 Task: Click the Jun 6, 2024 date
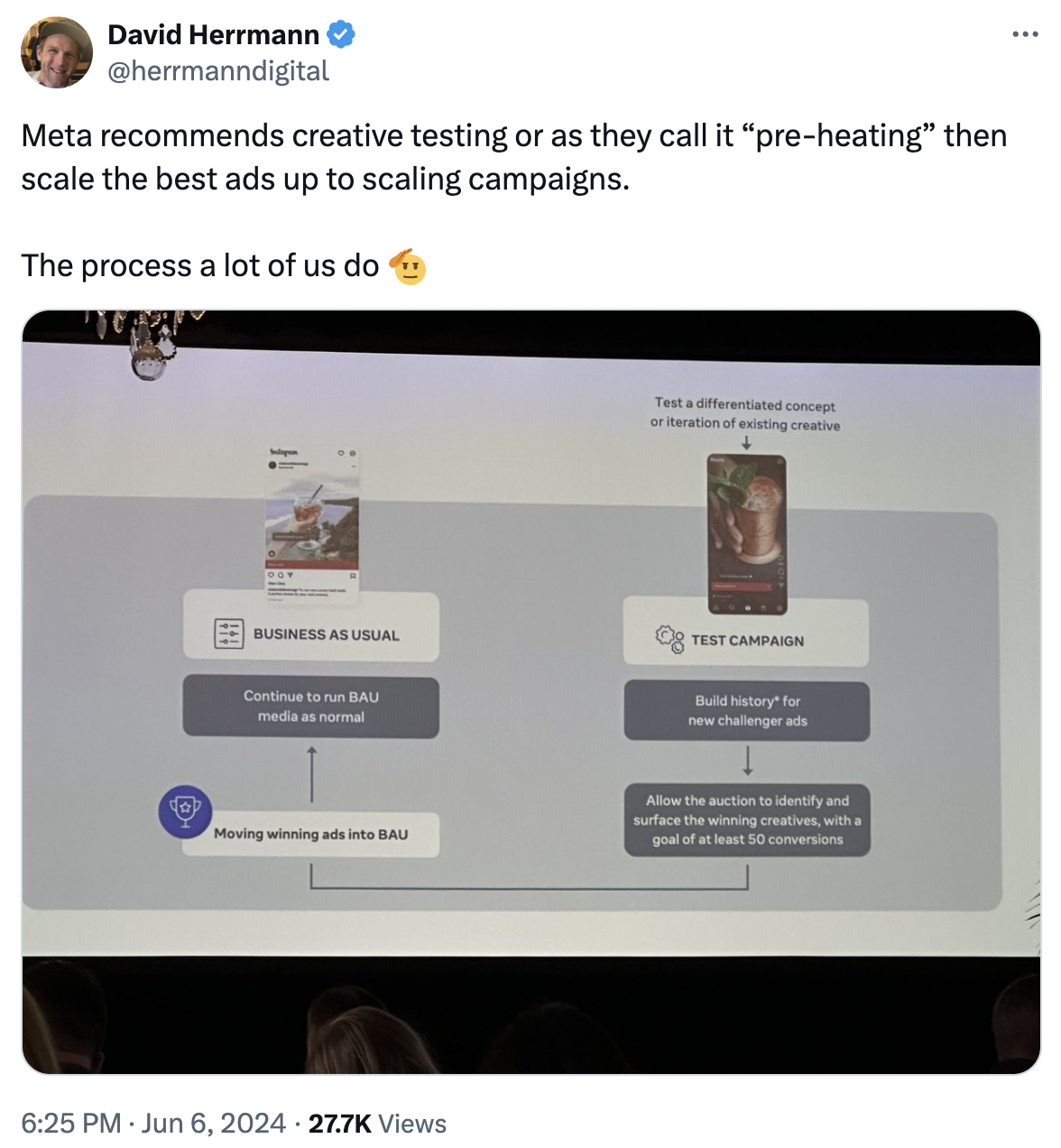(x=214, y=1123)
